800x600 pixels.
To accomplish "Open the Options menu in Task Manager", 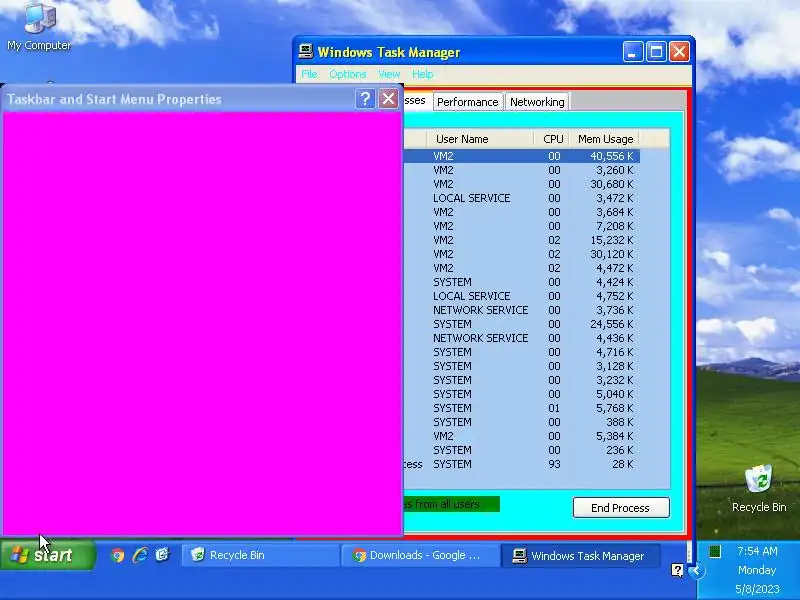I will (347, 74).
